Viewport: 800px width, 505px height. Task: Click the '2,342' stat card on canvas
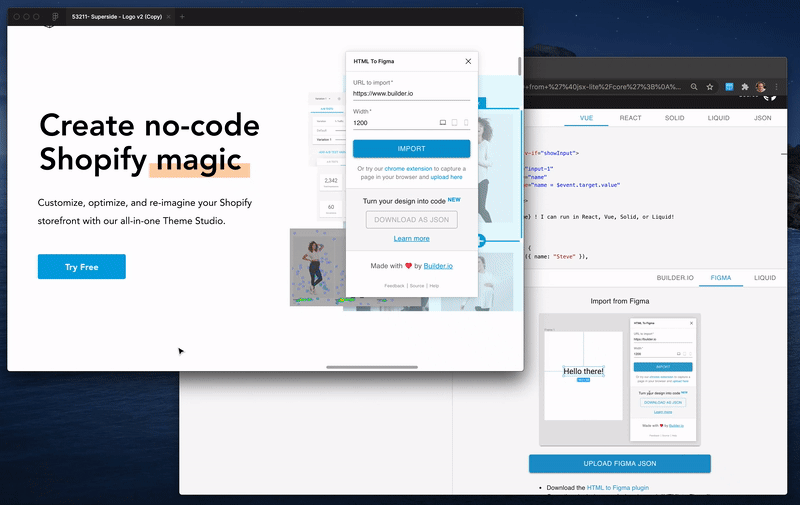[331, 182]
